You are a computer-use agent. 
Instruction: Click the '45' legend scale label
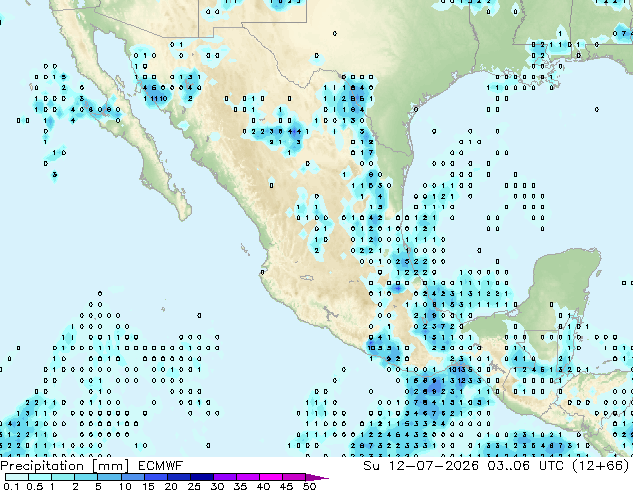pos(286,486)
